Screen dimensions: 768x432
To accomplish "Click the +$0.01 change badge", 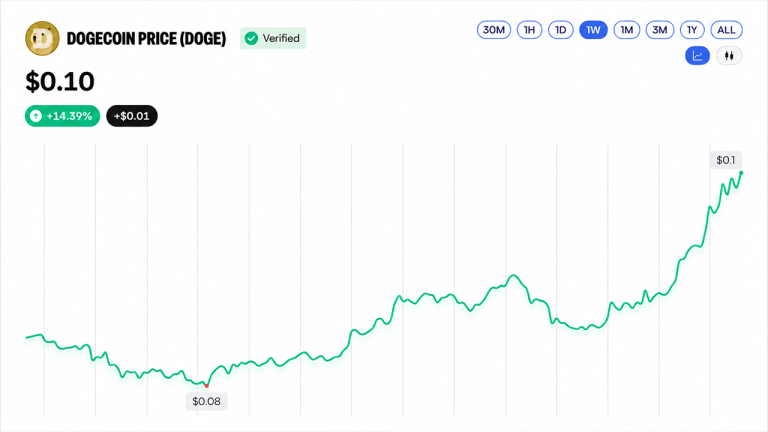I will click(132, 116).
